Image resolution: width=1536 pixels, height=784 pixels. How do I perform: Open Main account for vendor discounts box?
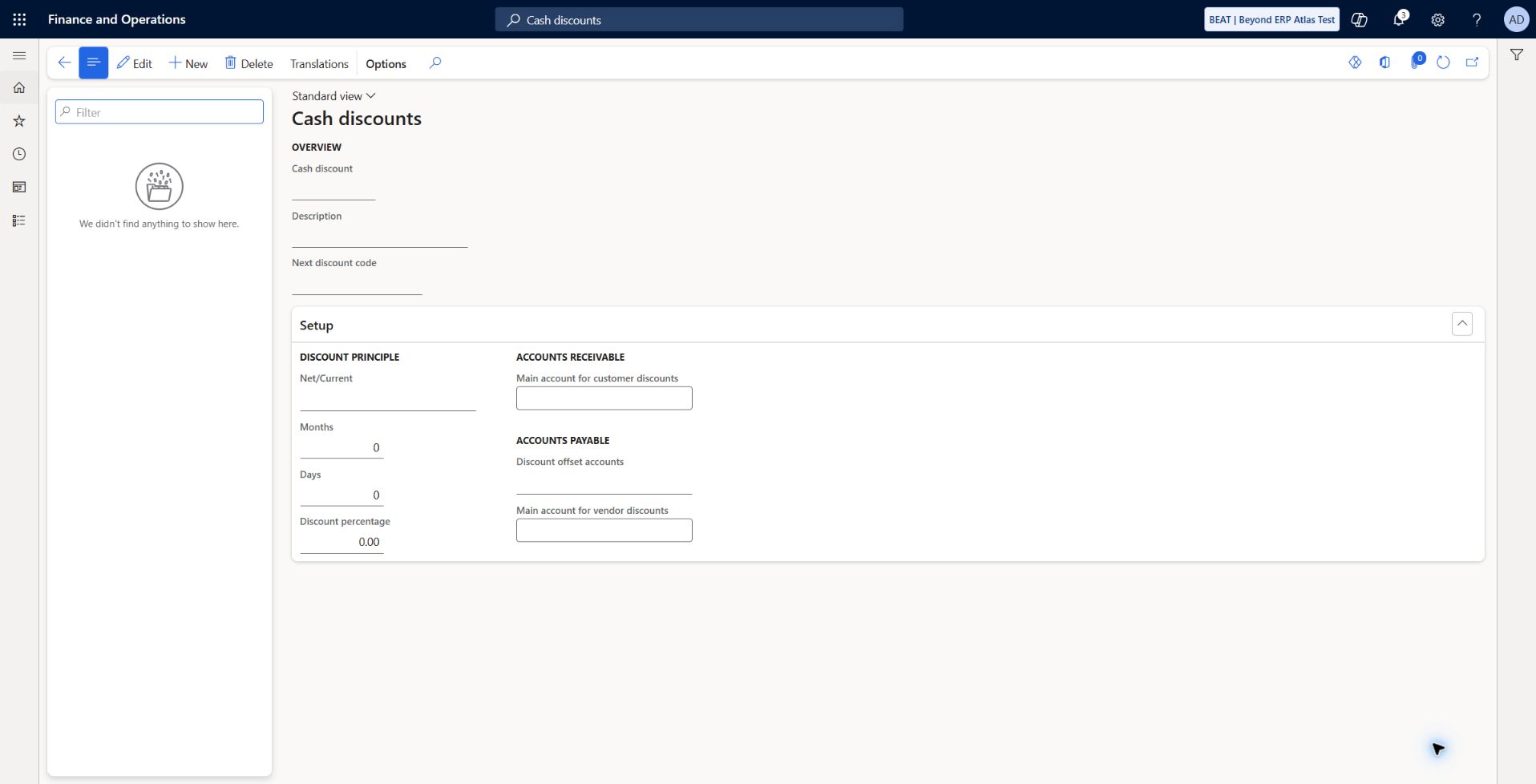click(604, 531)
